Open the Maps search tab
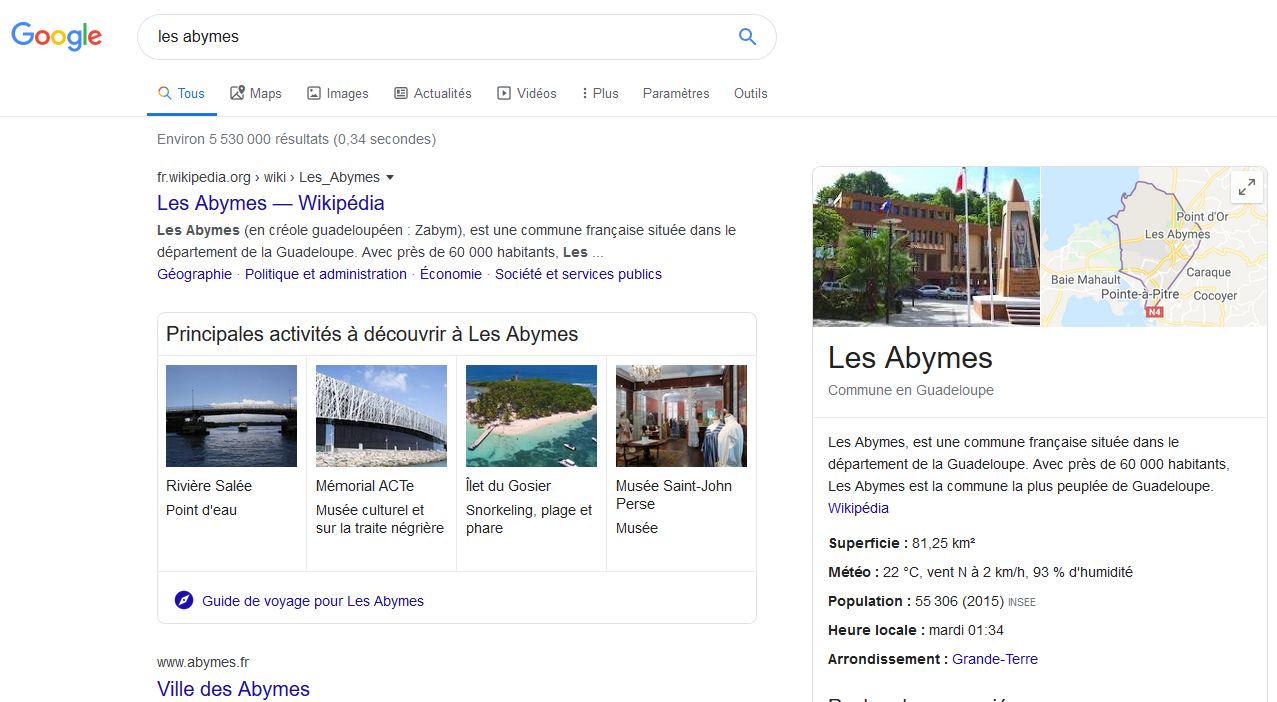The width and height of the screenshot is (1277, 702). point(256,93)
